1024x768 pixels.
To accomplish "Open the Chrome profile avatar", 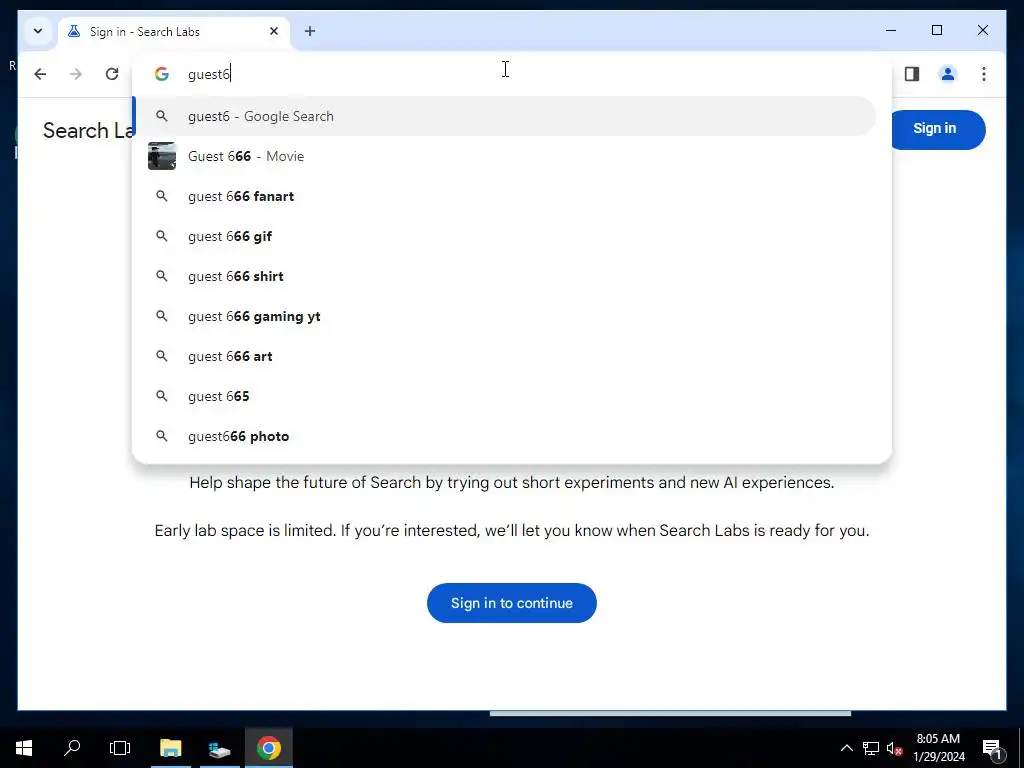I will click(948, 74).
